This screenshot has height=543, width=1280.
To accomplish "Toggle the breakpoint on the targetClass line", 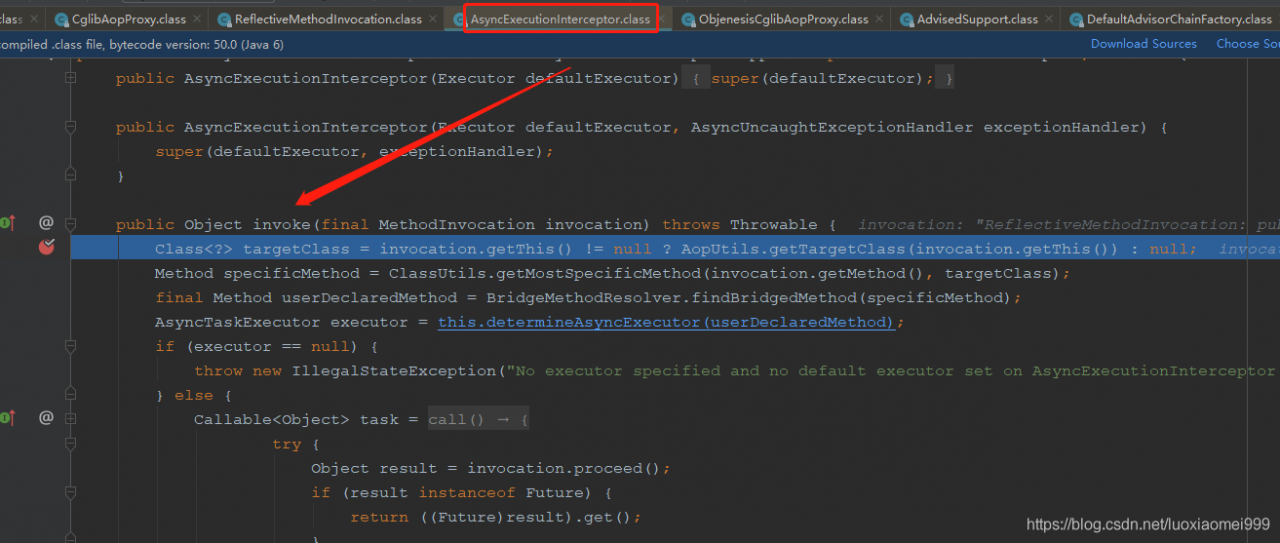I will point(46,247).
